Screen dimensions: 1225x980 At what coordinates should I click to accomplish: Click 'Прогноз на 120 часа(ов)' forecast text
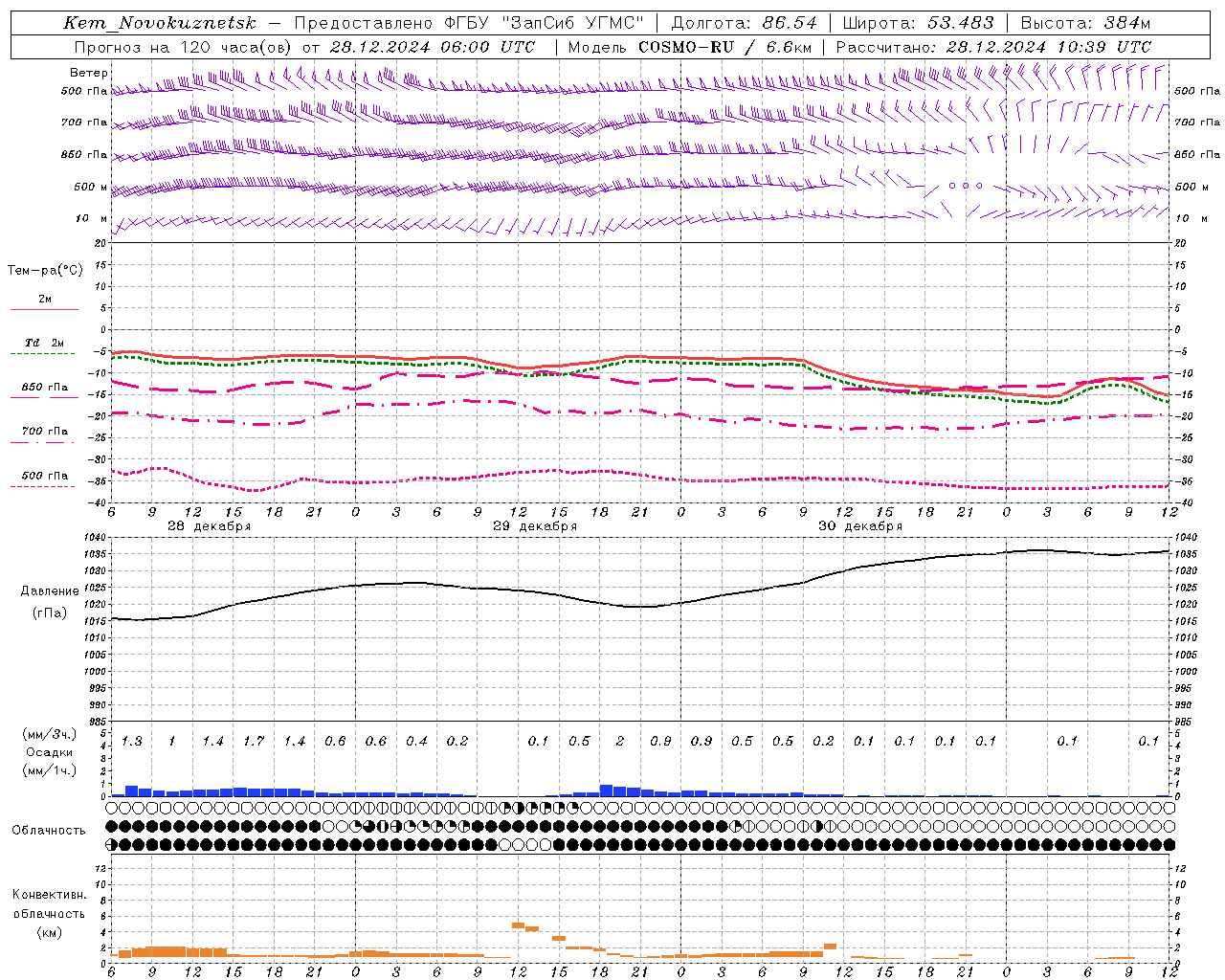pos(183,47)
